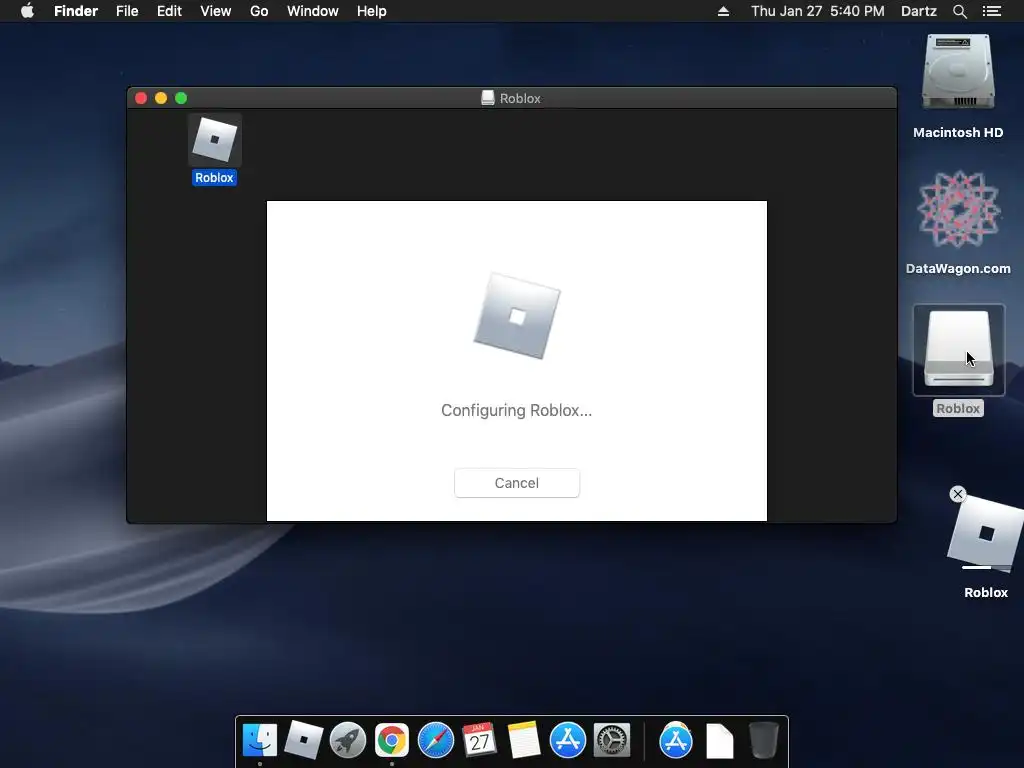This screenshot has height=768, width=1024.
Task: Click the DataWagon.com label text
Action: click(958, 268)
